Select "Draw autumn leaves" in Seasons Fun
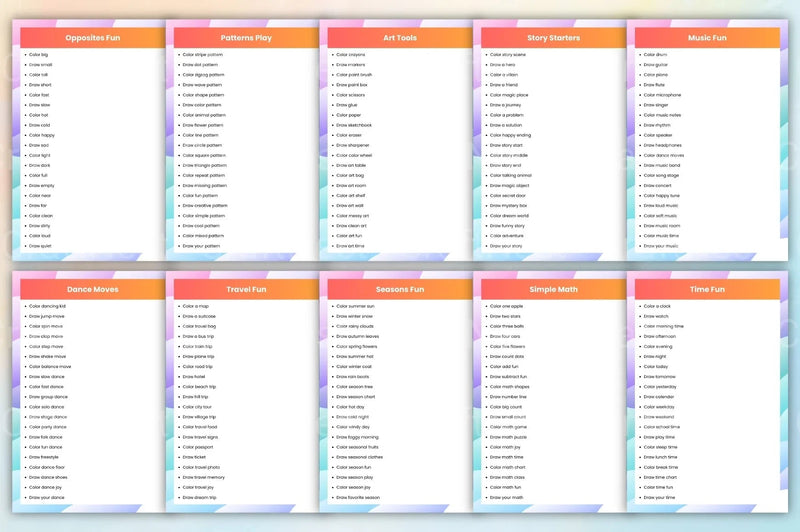Image resolution: width=800 pixels, height=532 pixels. click(358, 337)
